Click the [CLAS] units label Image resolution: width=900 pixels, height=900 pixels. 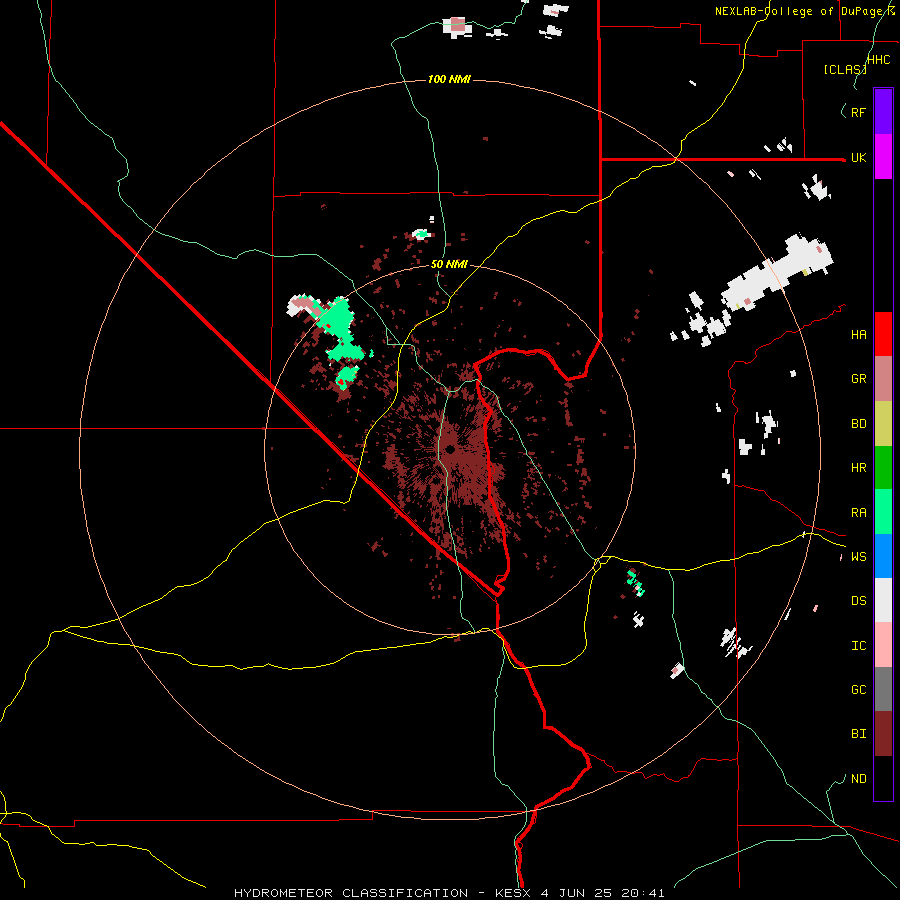click(845, 69)
